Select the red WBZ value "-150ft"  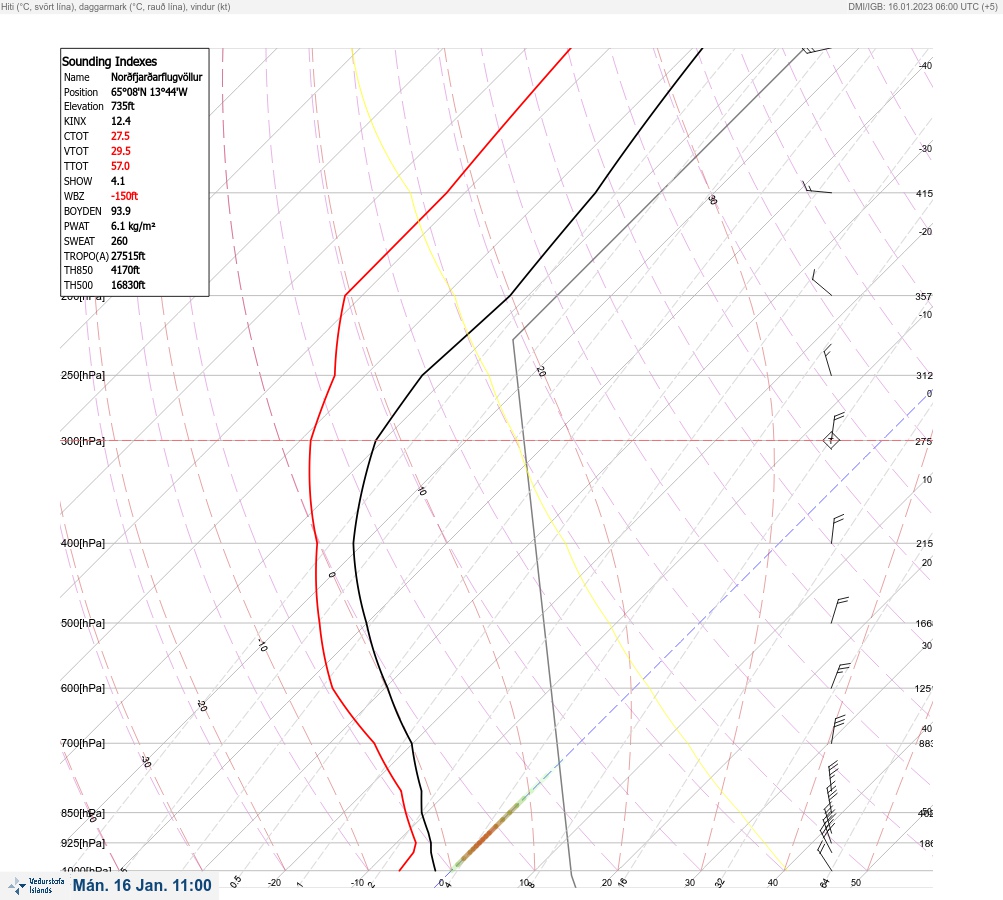tap(124, 196)
